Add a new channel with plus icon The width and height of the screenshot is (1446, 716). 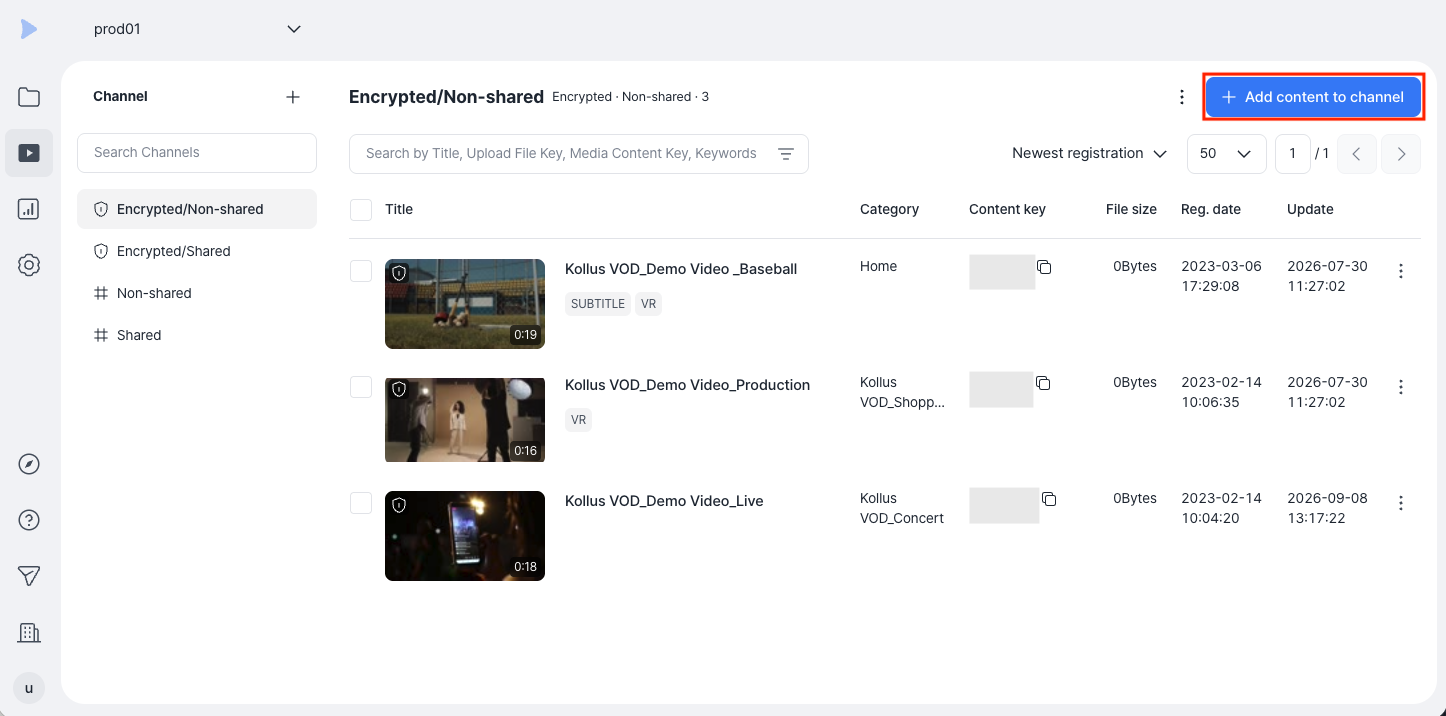pos(293,97)
